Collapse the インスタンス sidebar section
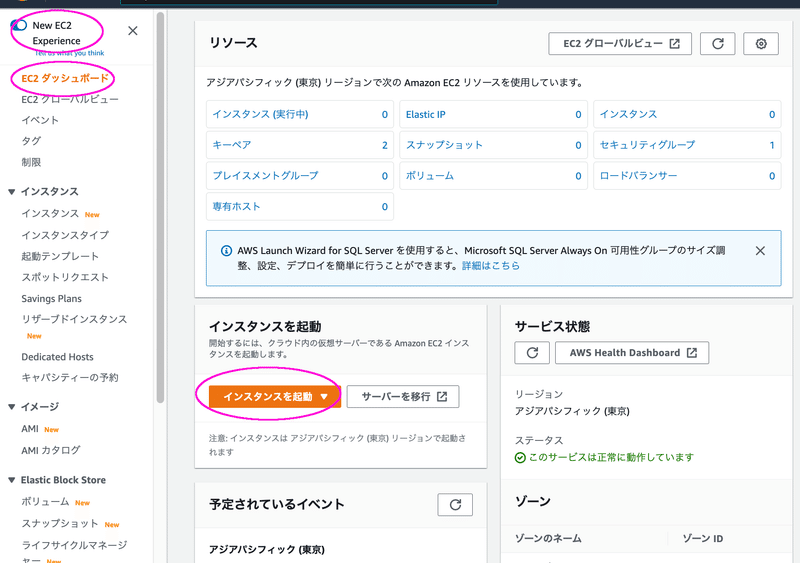Image resolution: width=800 pixels, height=563 pixels. (12, 192)
